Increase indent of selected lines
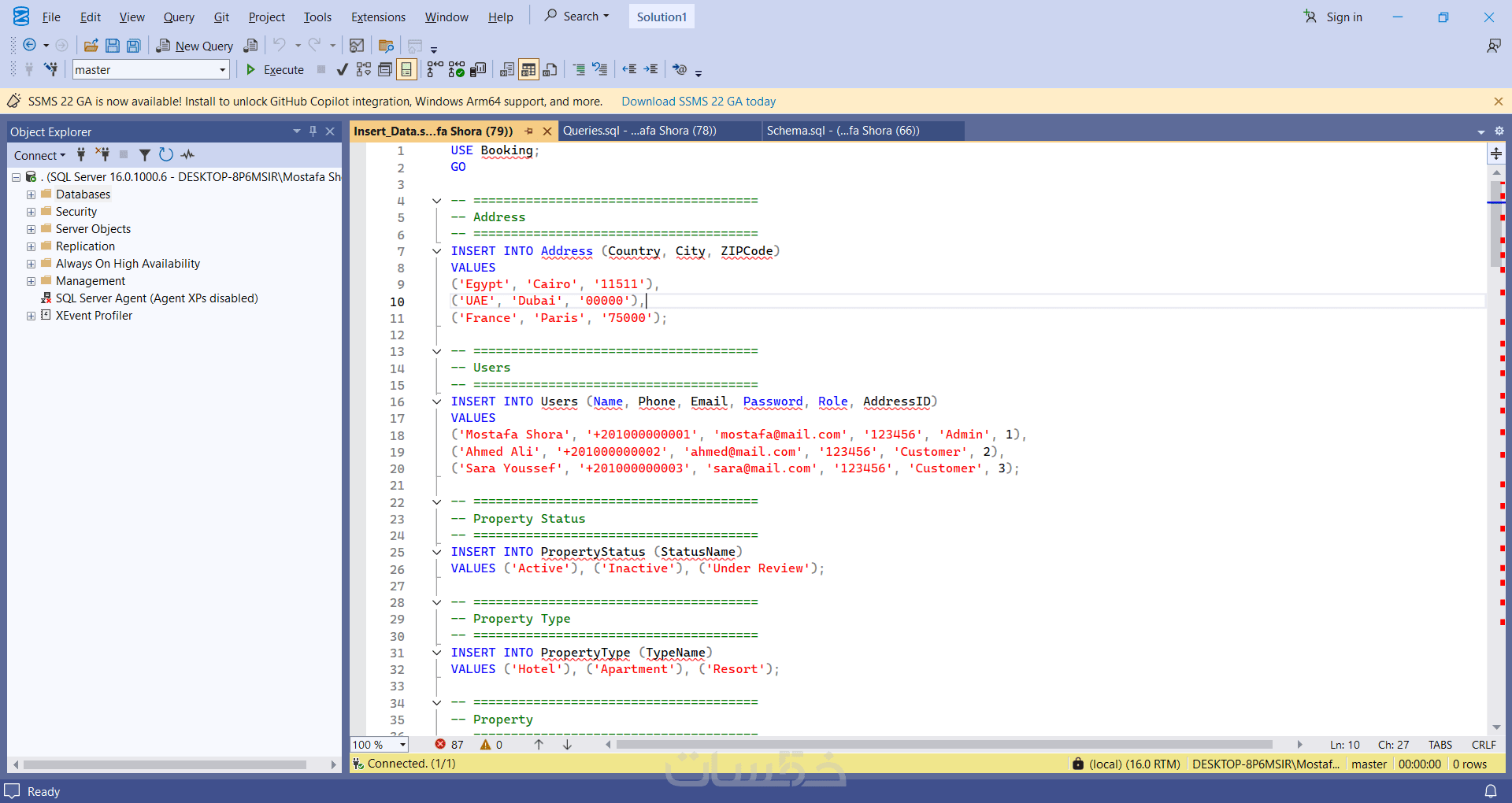The width and height of the screenshot is (1512, 803). point(650,70)
